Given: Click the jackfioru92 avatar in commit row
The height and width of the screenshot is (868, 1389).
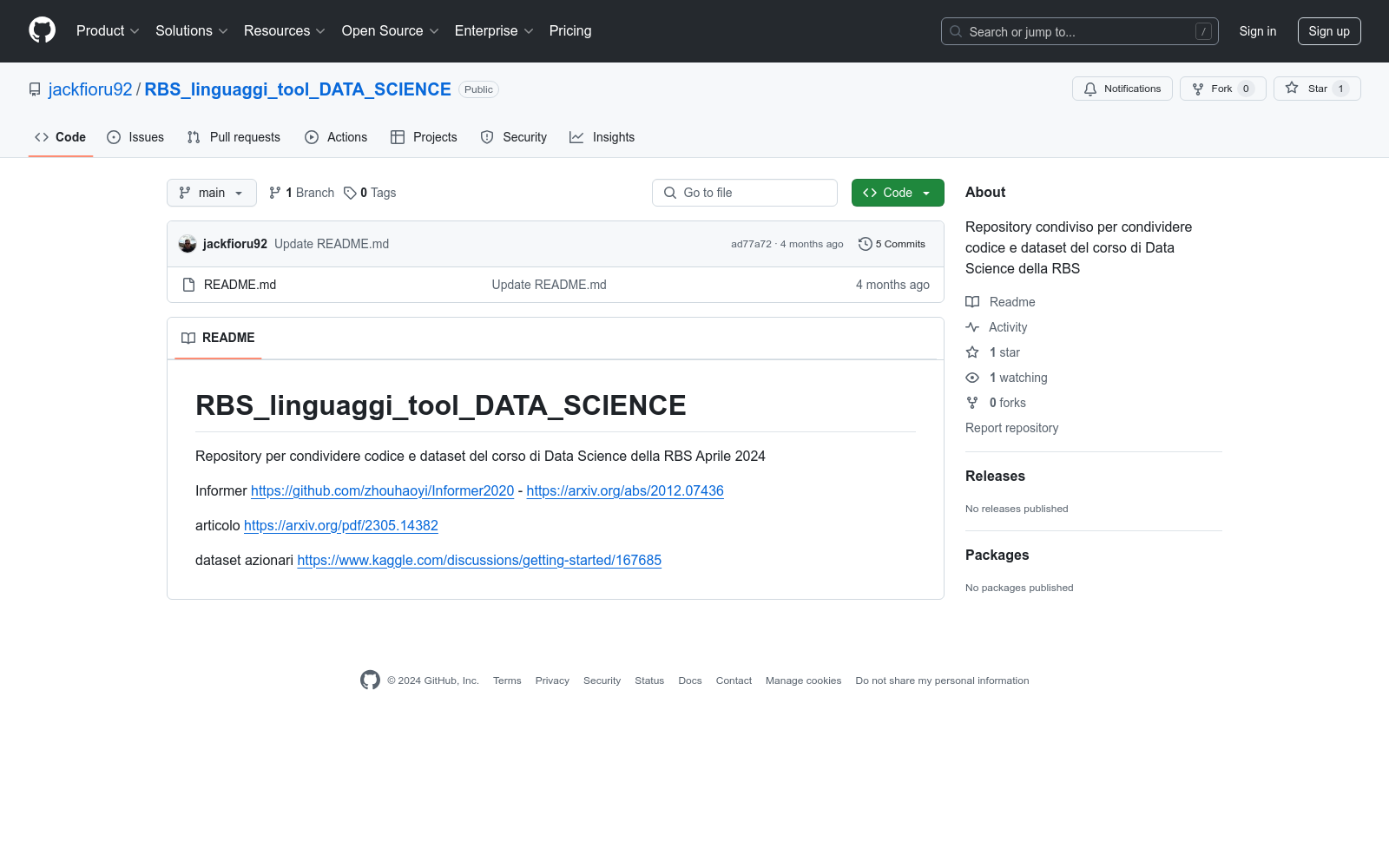Looking at the screenshot, I should (x=188, y=244).
